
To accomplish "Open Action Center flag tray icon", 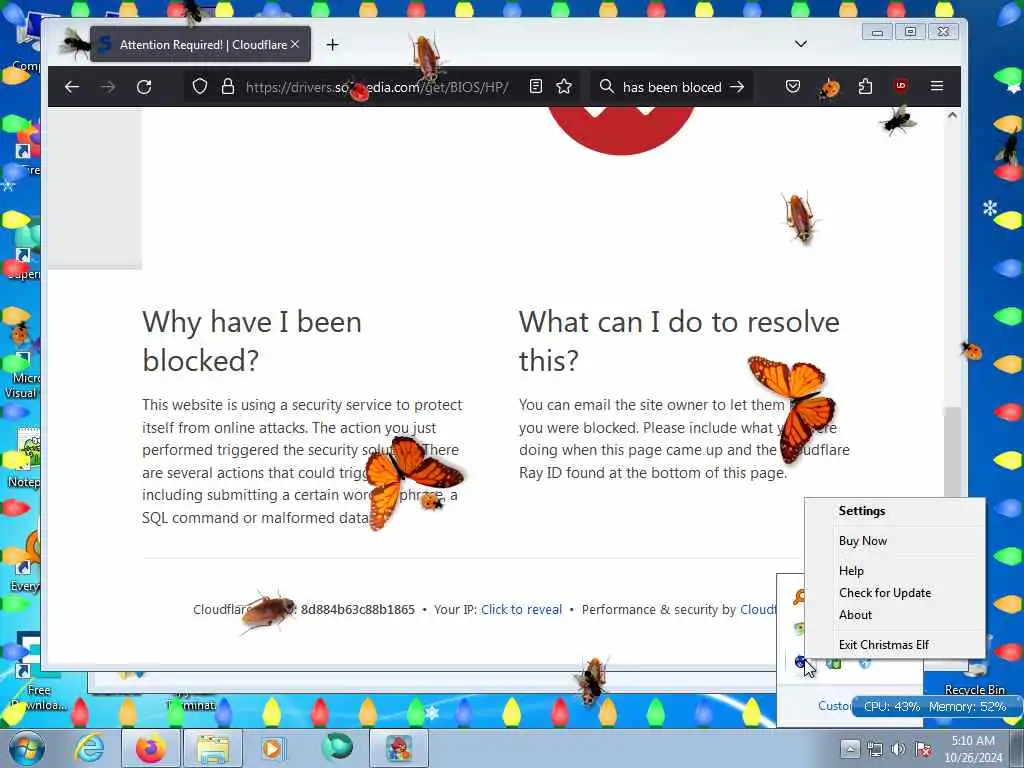I will tap(923, 749).
